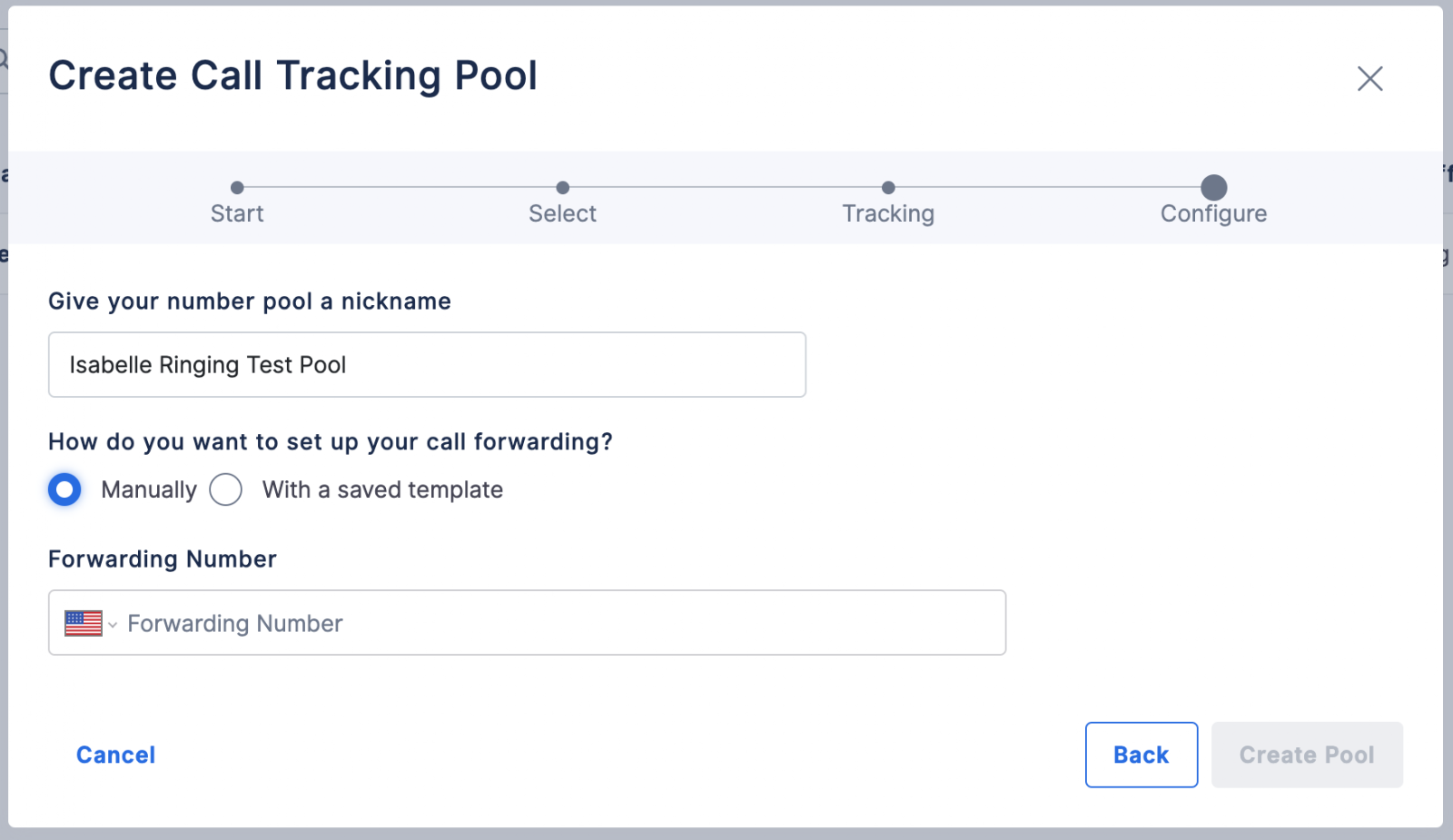The image size is (1453, 840).
Task: Go back with the Back button
Action: pyautogui.click(x=1142, y=755)
